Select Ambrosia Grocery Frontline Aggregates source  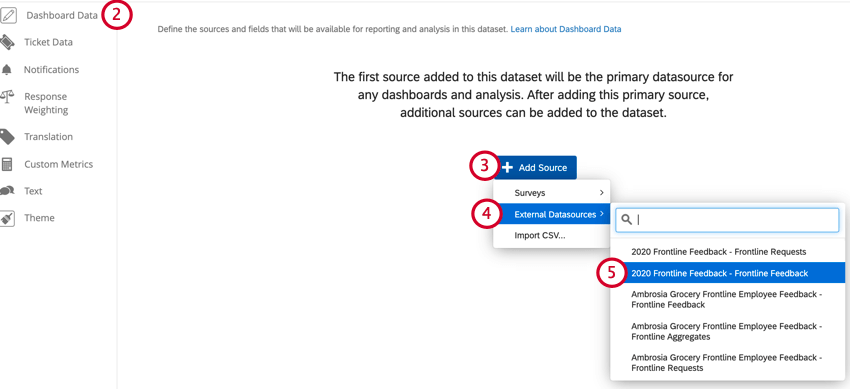(727, 331)
